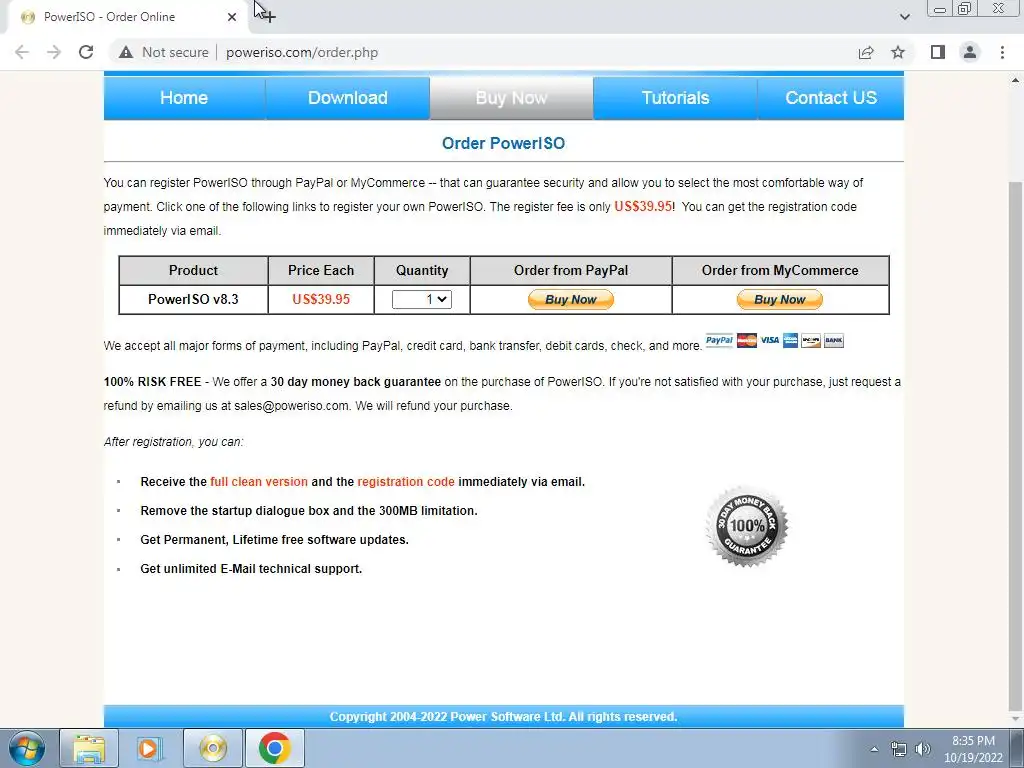Click the MasterCard payment logo

coord(746,340)
